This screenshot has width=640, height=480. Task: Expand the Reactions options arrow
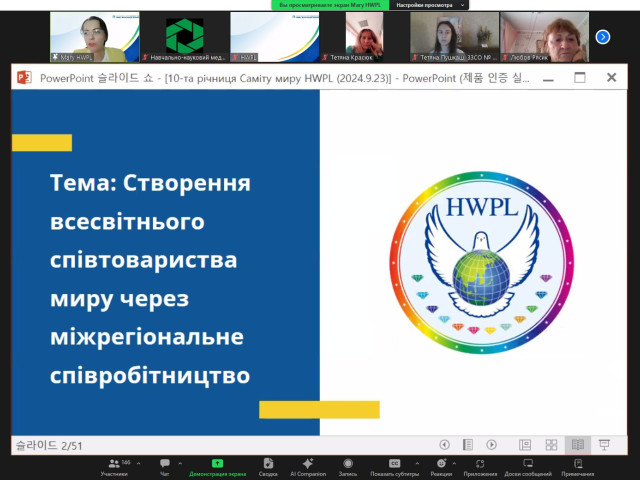454,464
